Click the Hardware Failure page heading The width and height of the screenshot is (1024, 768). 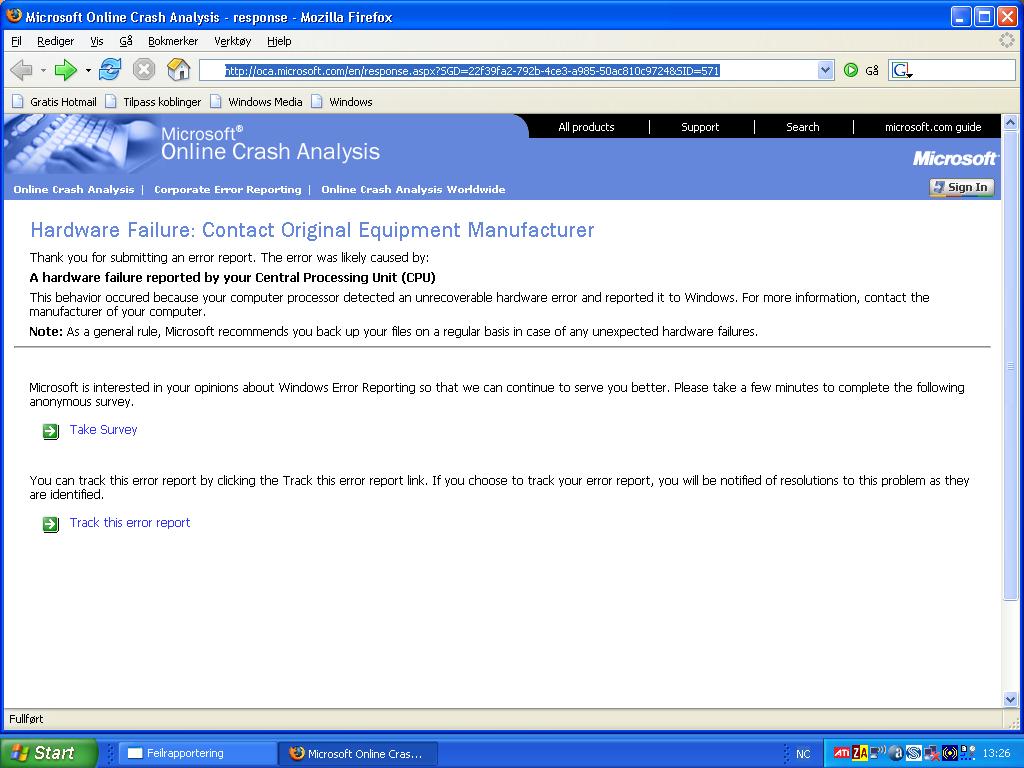pos(312,230)
